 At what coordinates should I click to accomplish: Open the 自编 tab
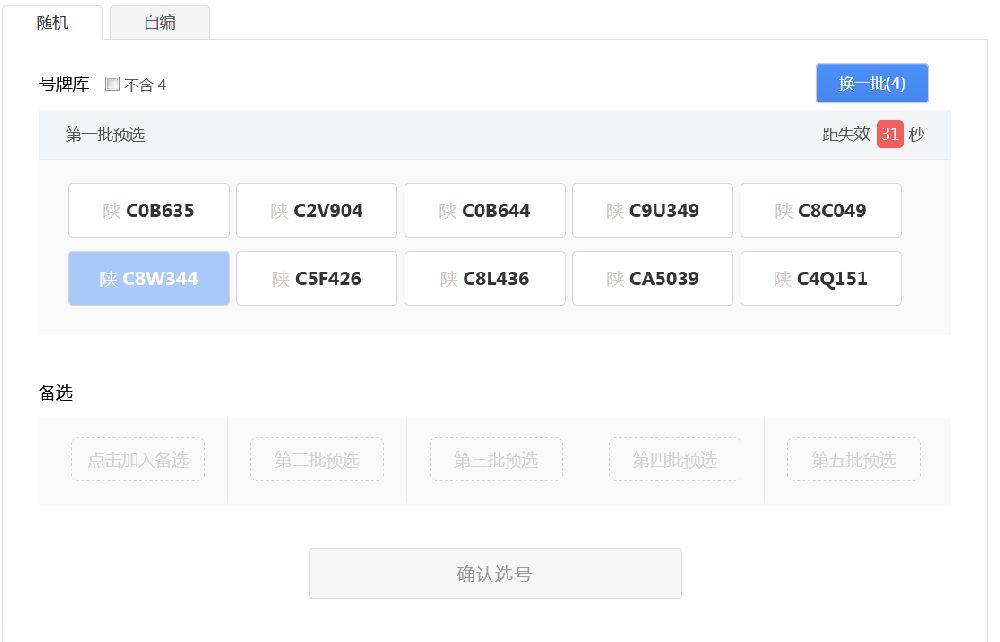point(160,22)
